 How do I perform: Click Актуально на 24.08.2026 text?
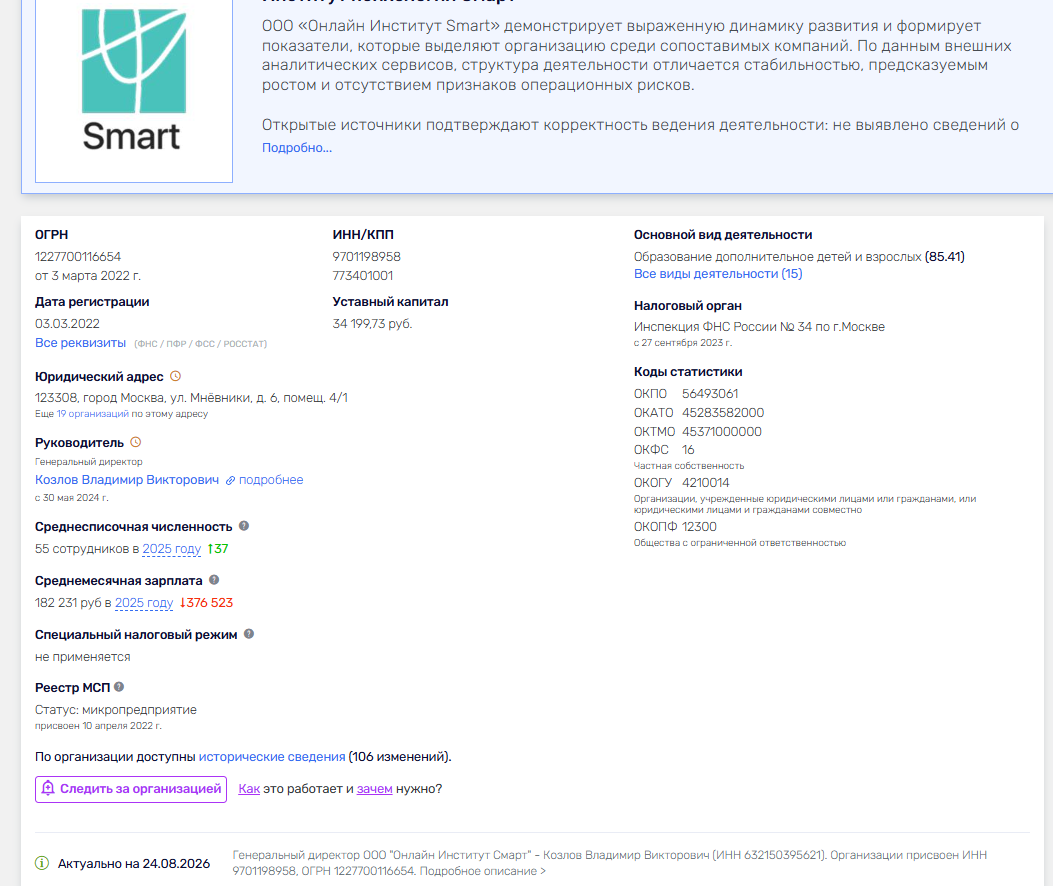click(134, 864)
